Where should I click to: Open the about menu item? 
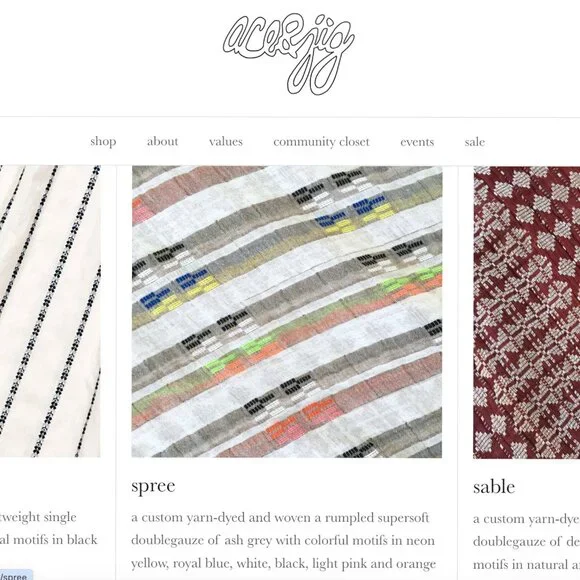click(x=162, y=141)
